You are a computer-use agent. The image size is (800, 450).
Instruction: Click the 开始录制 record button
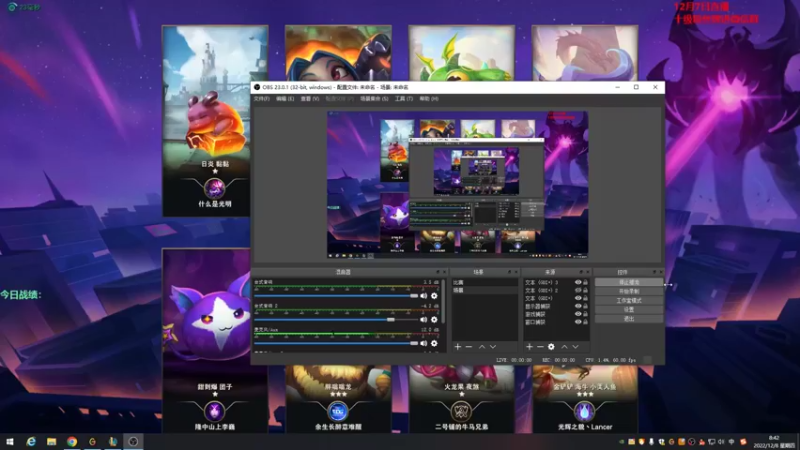coord(629,291)
